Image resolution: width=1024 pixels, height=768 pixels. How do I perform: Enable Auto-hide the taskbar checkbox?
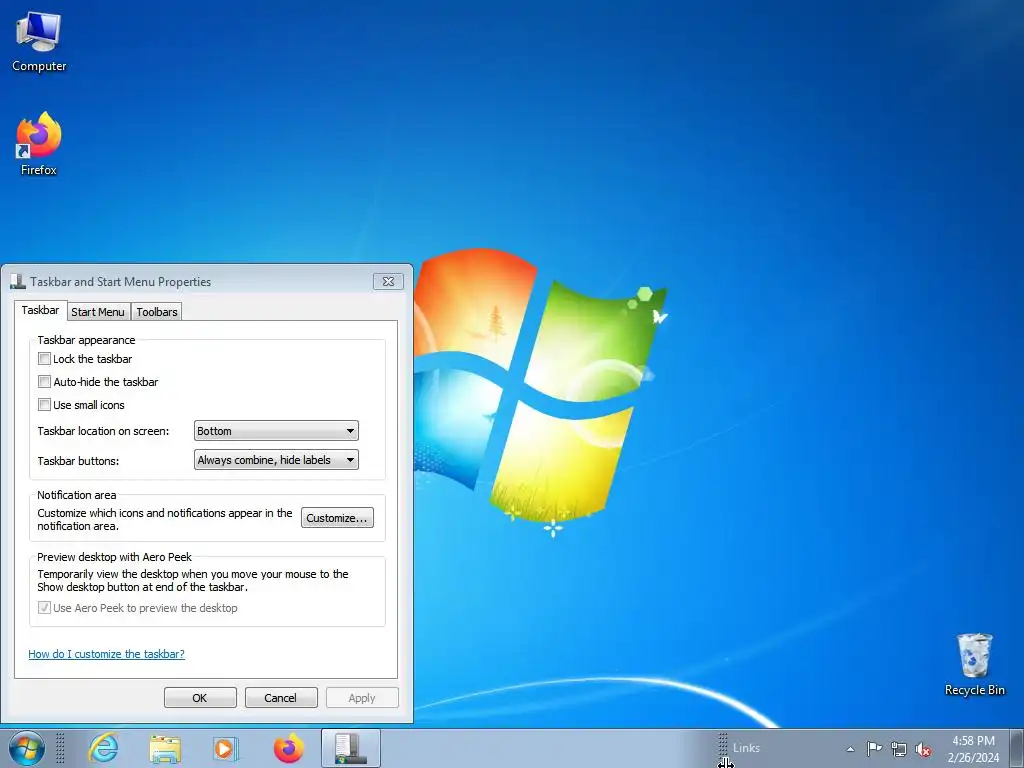(x=44, y=381)
